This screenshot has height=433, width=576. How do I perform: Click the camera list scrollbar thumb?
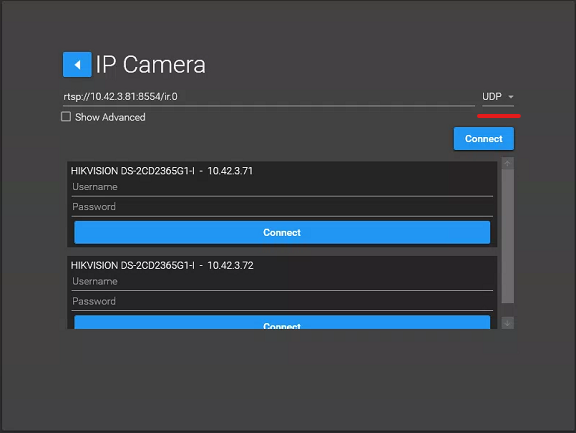point(507,236)
